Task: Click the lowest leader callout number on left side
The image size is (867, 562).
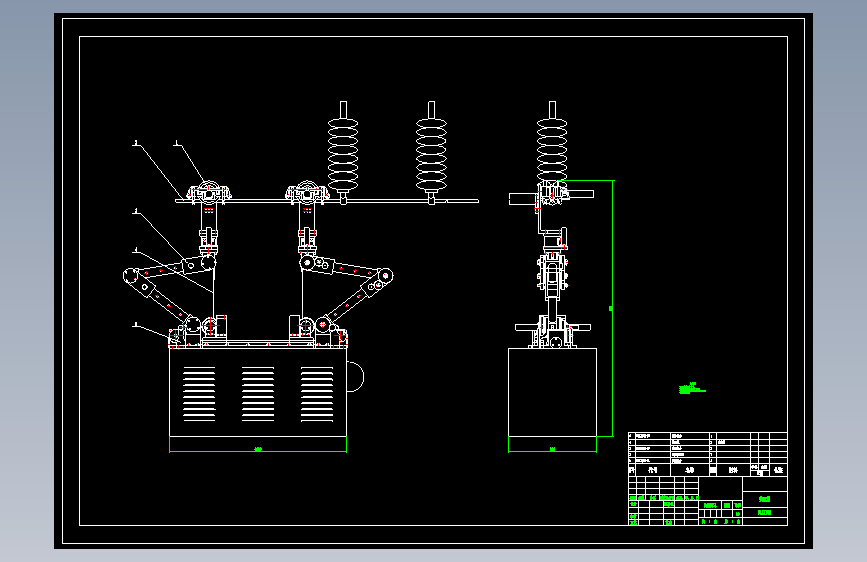Action: coord(135,325)
